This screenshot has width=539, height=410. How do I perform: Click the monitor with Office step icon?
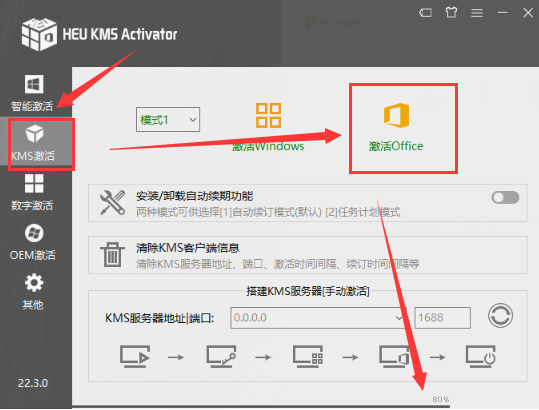tap(394, 356)
